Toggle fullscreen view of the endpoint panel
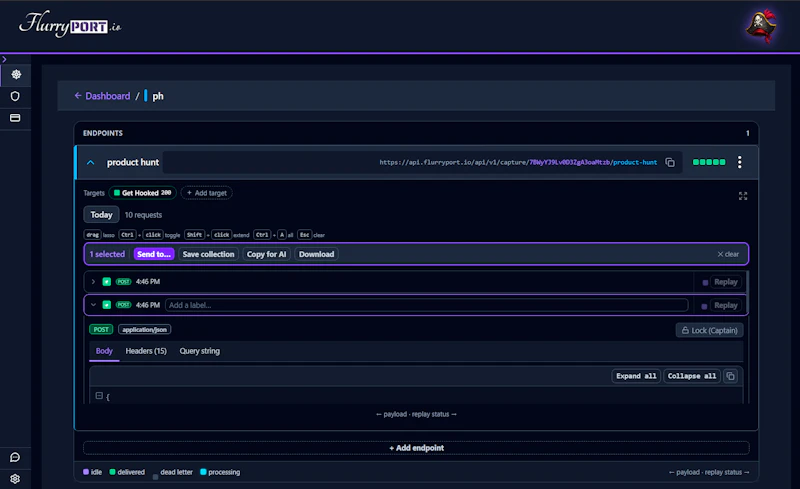 click(743, 196)
